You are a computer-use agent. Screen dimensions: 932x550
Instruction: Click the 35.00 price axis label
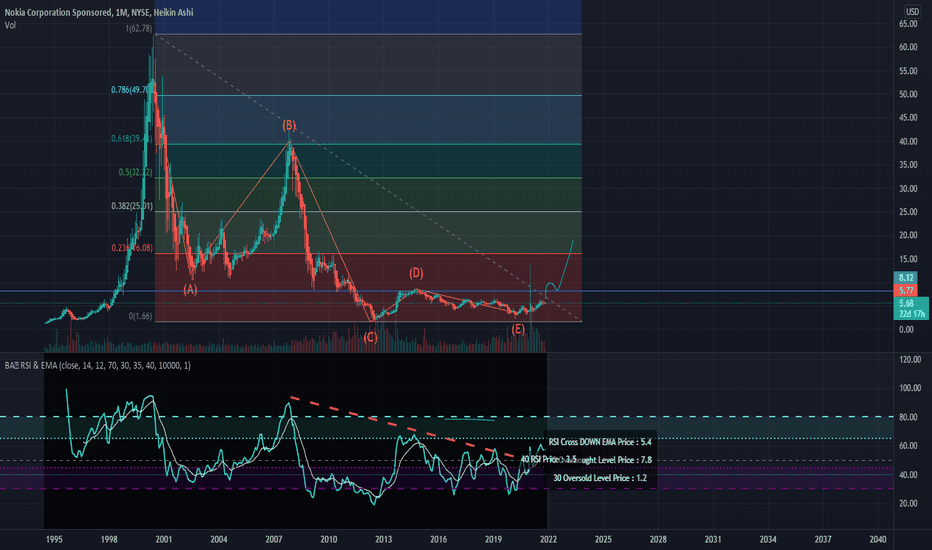tap(908, 165)
